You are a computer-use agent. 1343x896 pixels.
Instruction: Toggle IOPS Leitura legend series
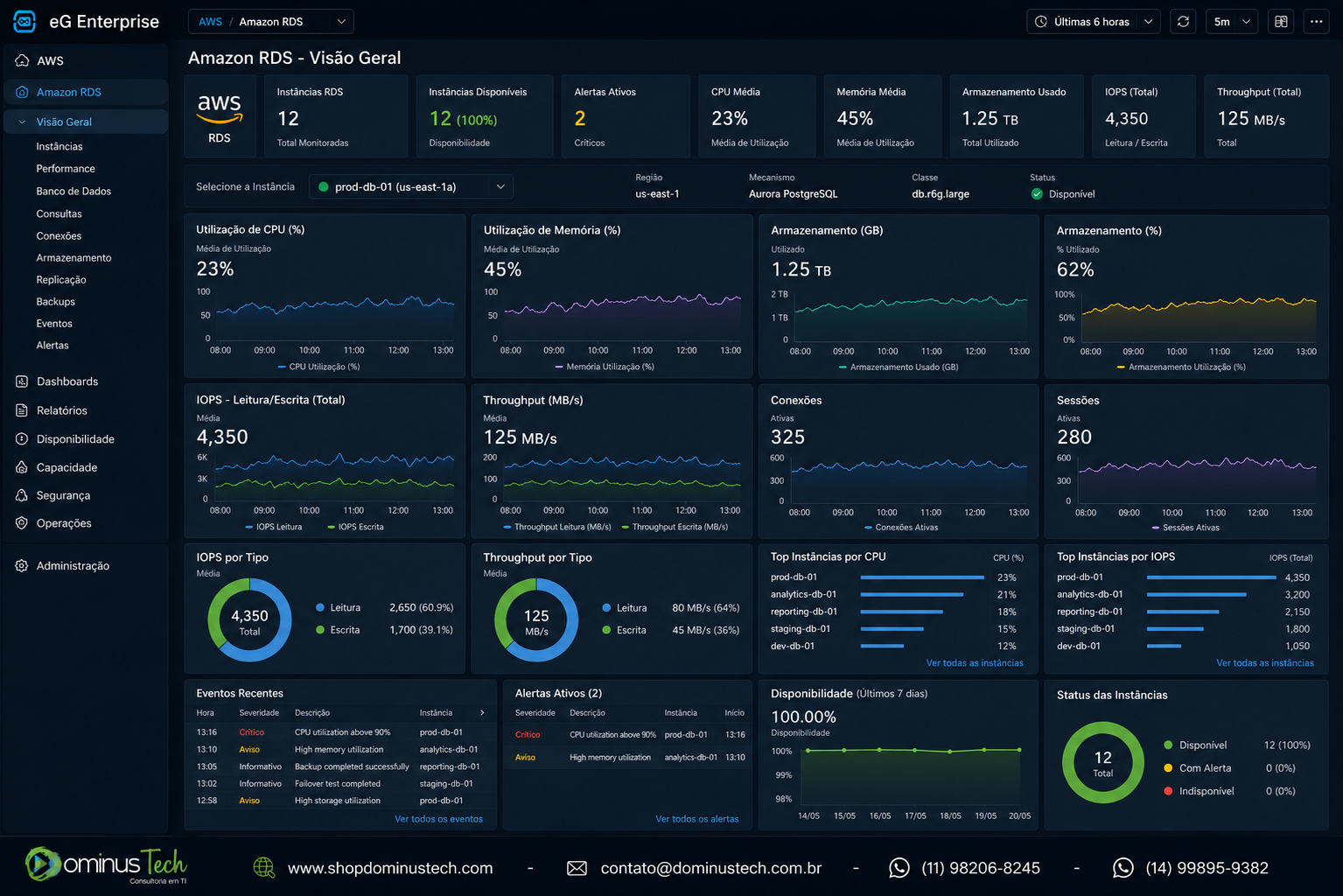tap(274, 527)
